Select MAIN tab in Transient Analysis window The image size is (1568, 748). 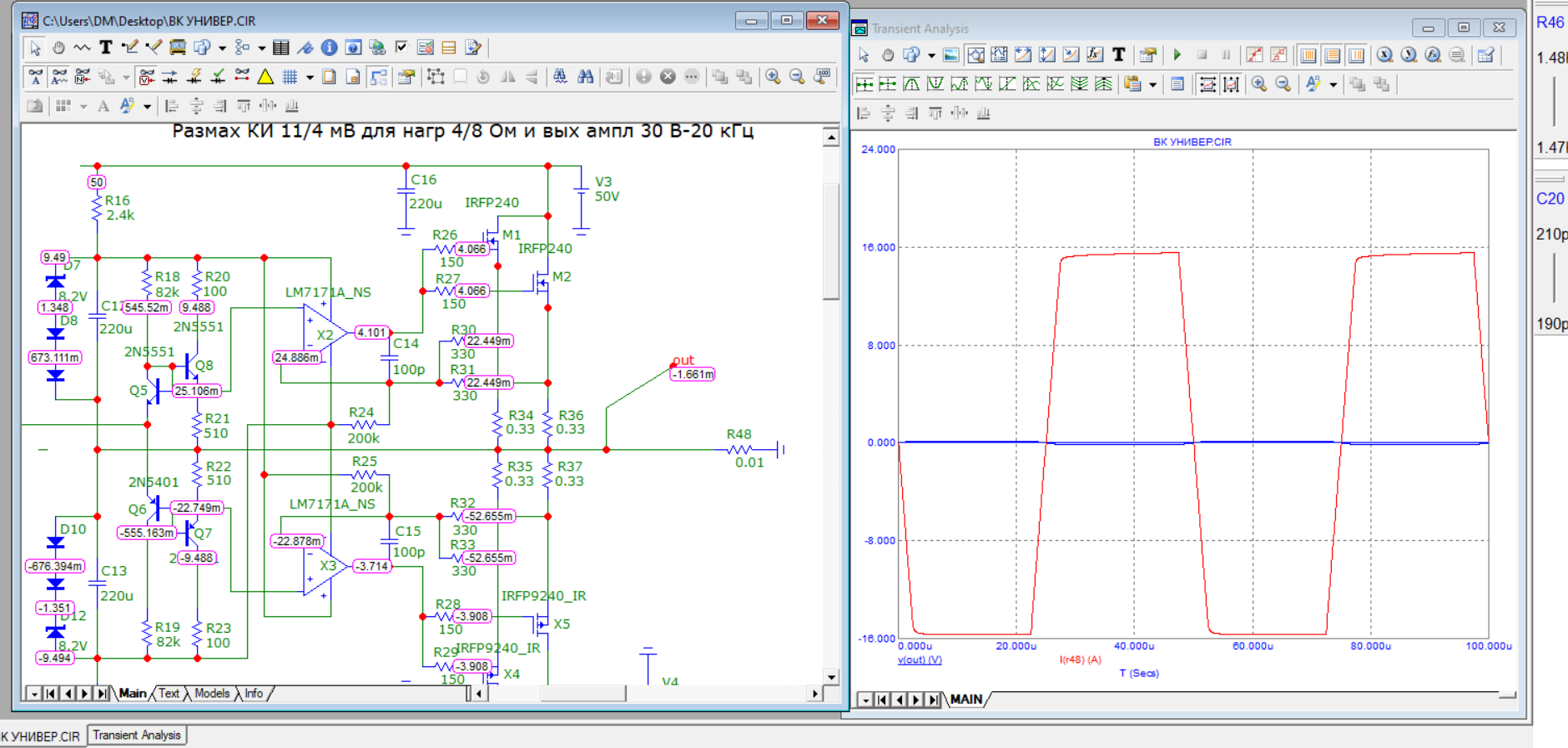[966, 700]
